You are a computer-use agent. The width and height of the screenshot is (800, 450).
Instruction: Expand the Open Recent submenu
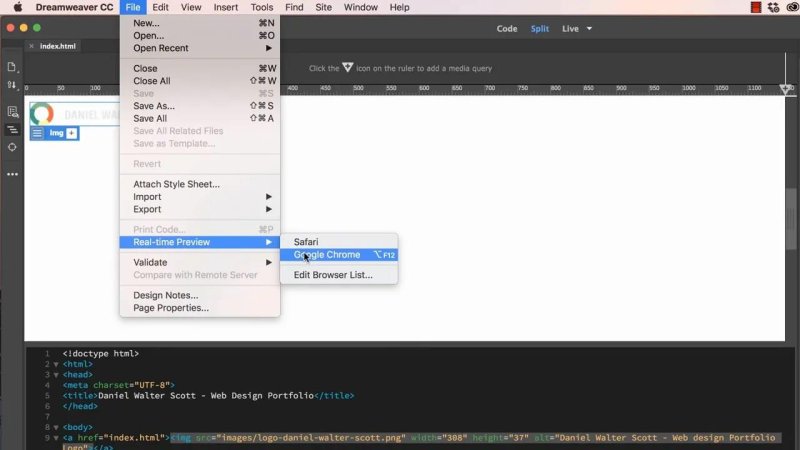coord(199,48)
